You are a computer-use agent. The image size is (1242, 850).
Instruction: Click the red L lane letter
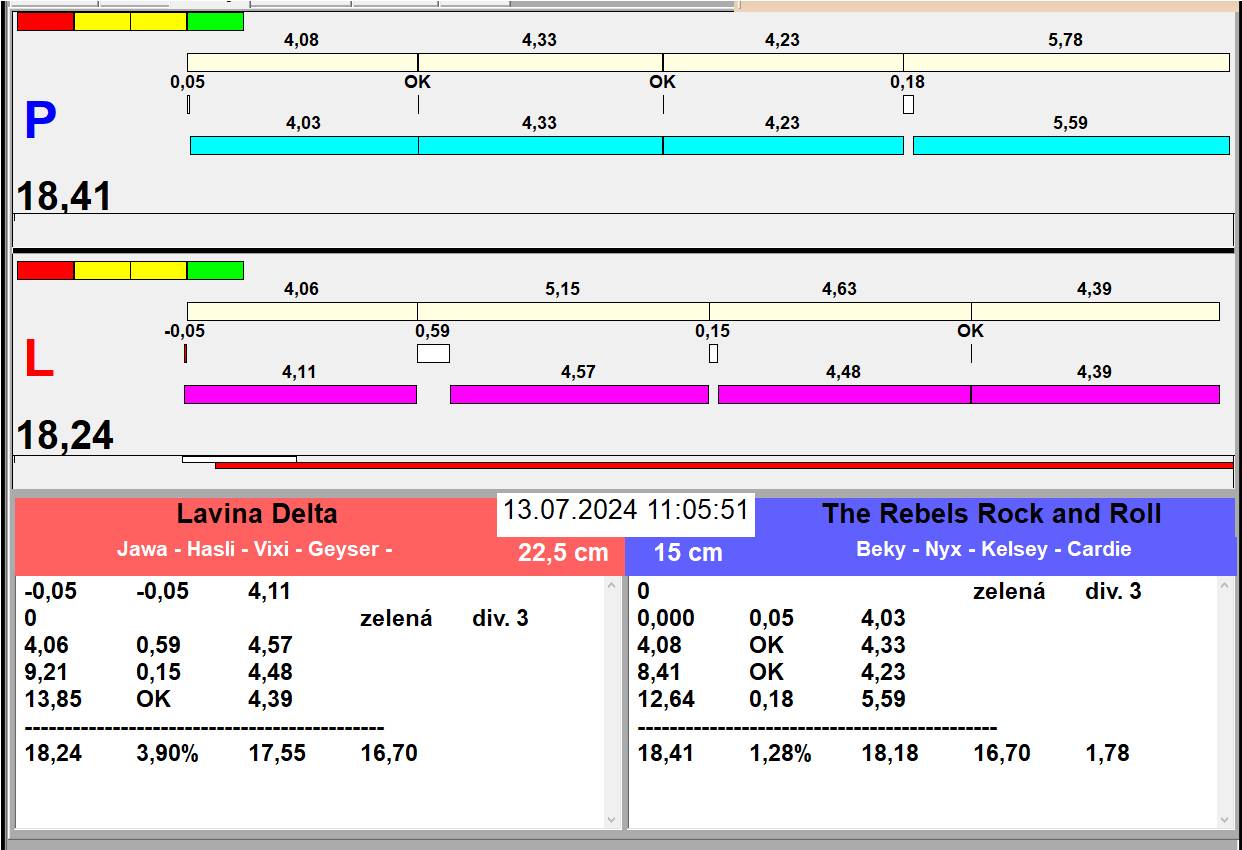click(38, 360)
